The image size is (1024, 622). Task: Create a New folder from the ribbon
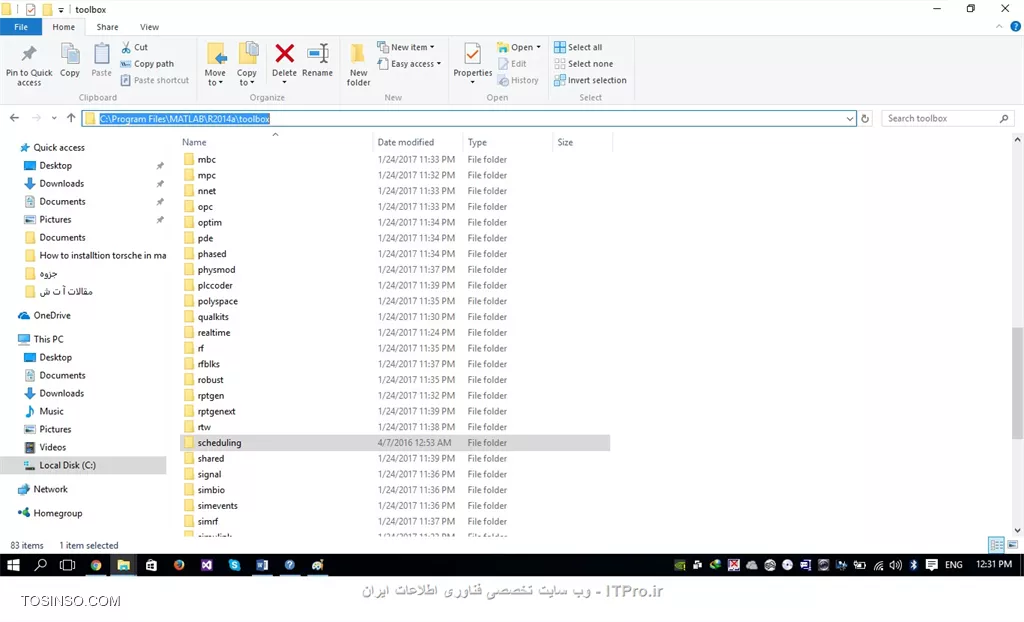click(x=359, y=64)
